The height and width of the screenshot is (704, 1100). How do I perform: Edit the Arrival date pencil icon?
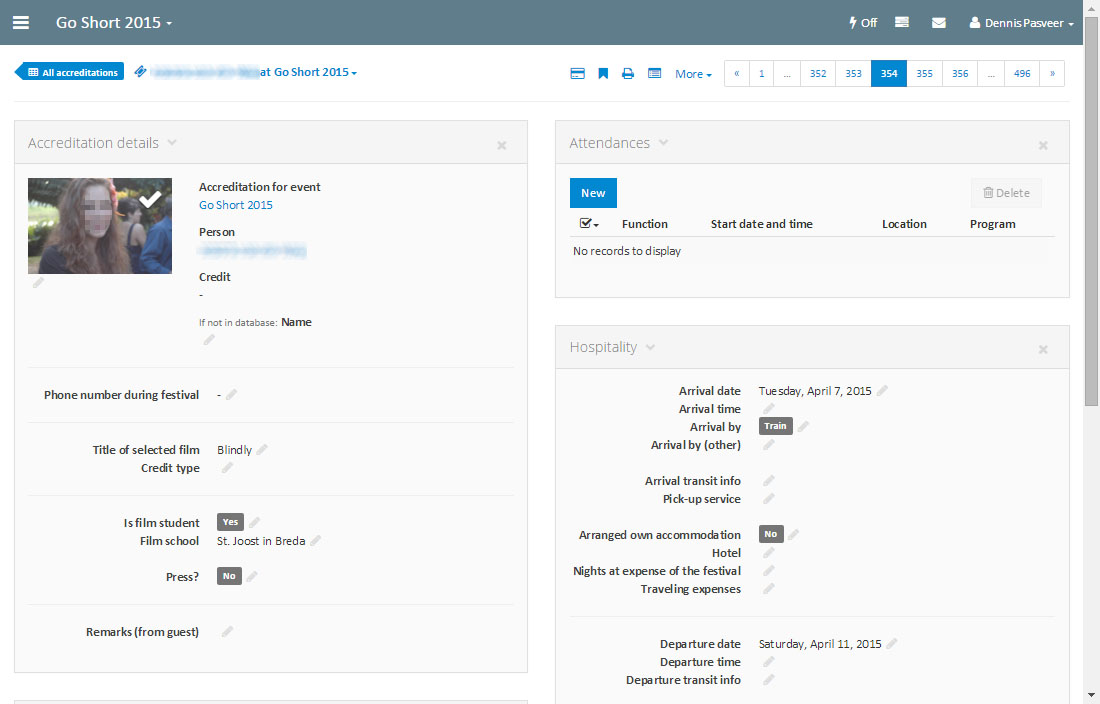[882, 391]
